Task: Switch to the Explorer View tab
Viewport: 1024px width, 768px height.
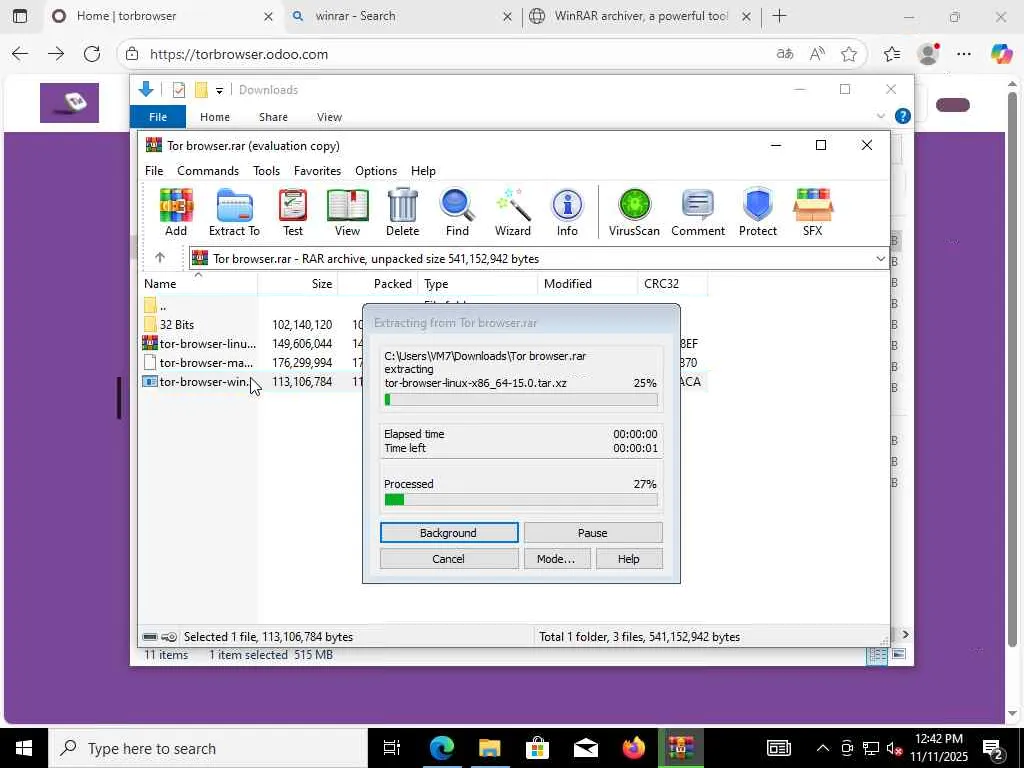Action: tap(329, 117)
